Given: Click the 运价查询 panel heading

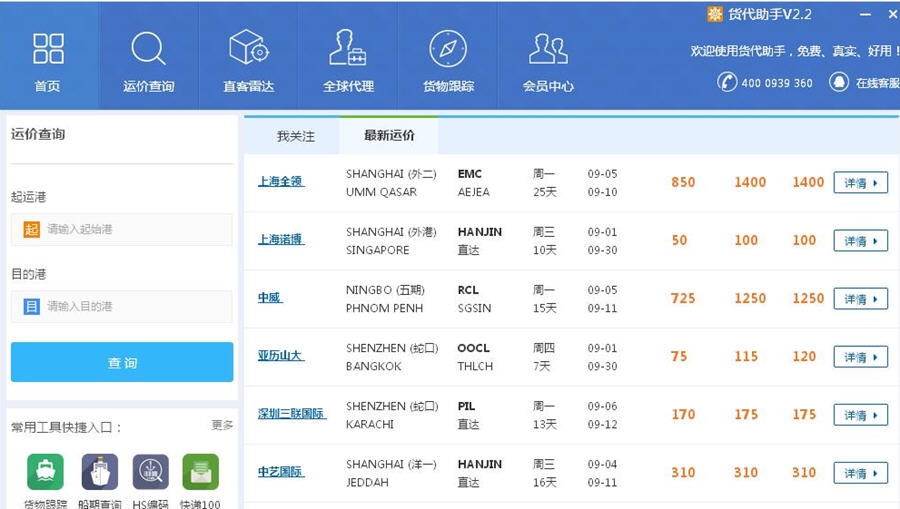Looking at the screenshot, I should pos(38,134).
